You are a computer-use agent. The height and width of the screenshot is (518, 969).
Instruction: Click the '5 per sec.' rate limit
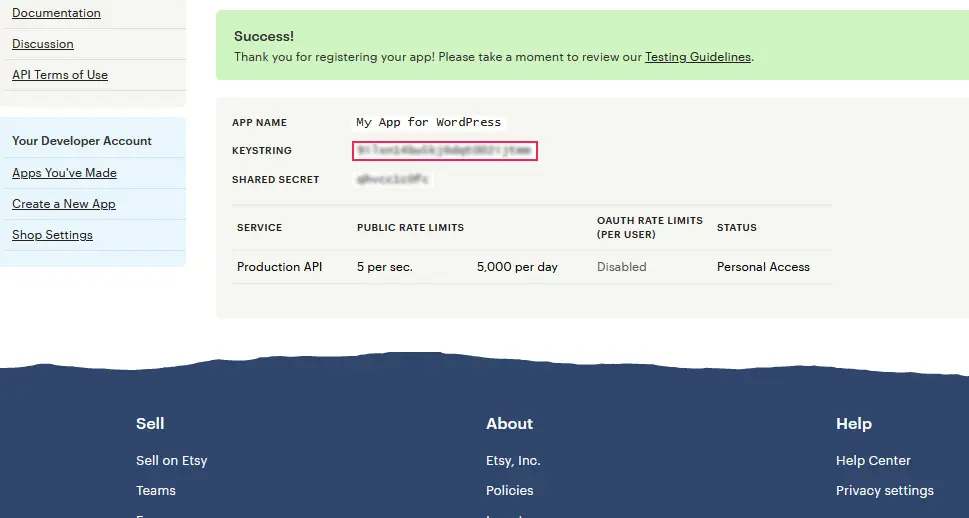pyautogui.click(x=384, y=267)
